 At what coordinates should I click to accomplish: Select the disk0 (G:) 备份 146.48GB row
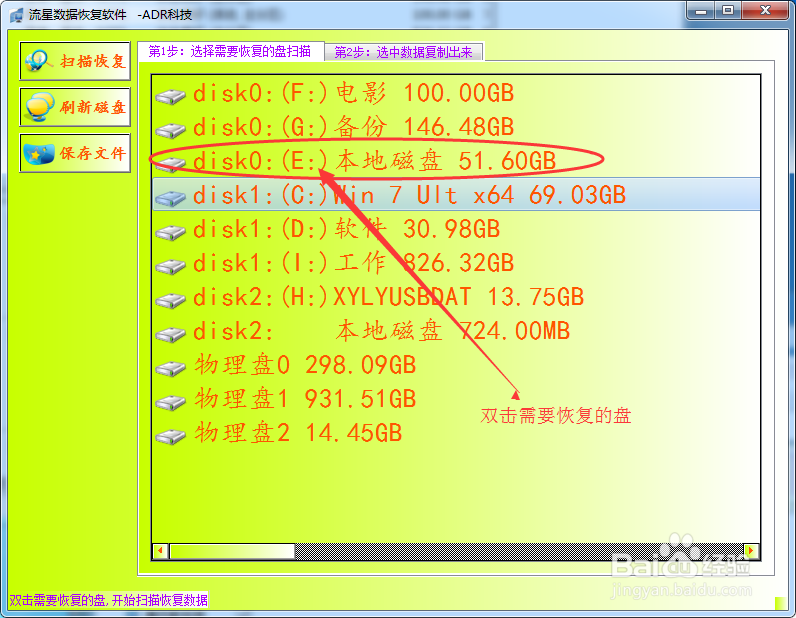[x=456, y=127]
